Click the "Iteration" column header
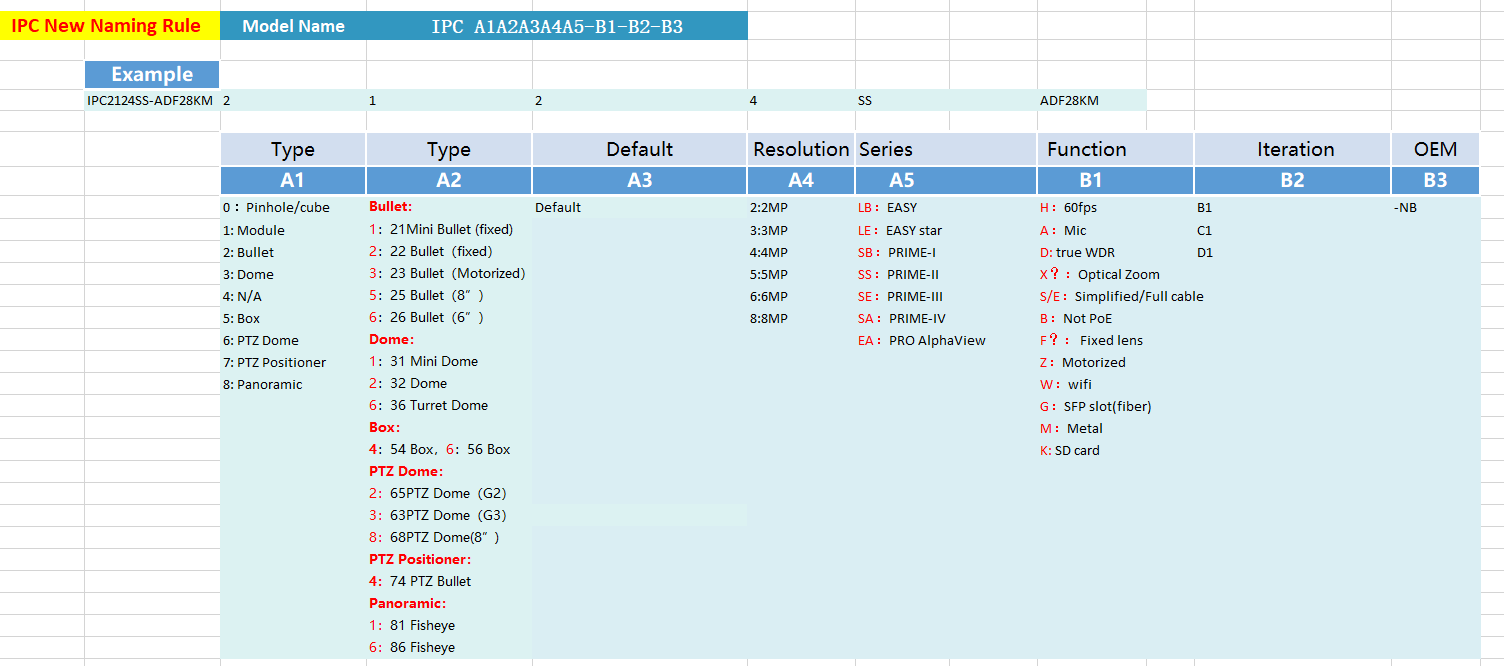1504x666 pixels. pyautogui.click(x=1295, y=149)
